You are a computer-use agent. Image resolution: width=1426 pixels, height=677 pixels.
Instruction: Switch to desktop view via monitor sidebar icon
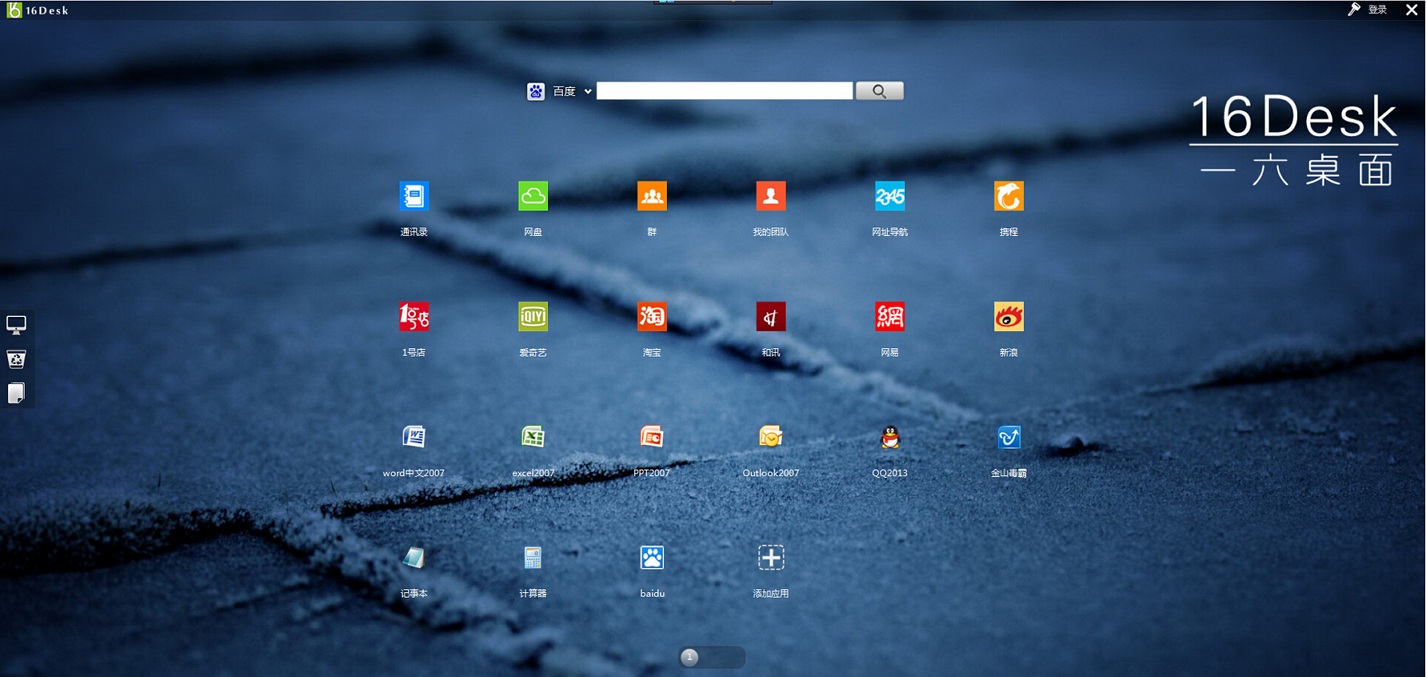(15, 323)
